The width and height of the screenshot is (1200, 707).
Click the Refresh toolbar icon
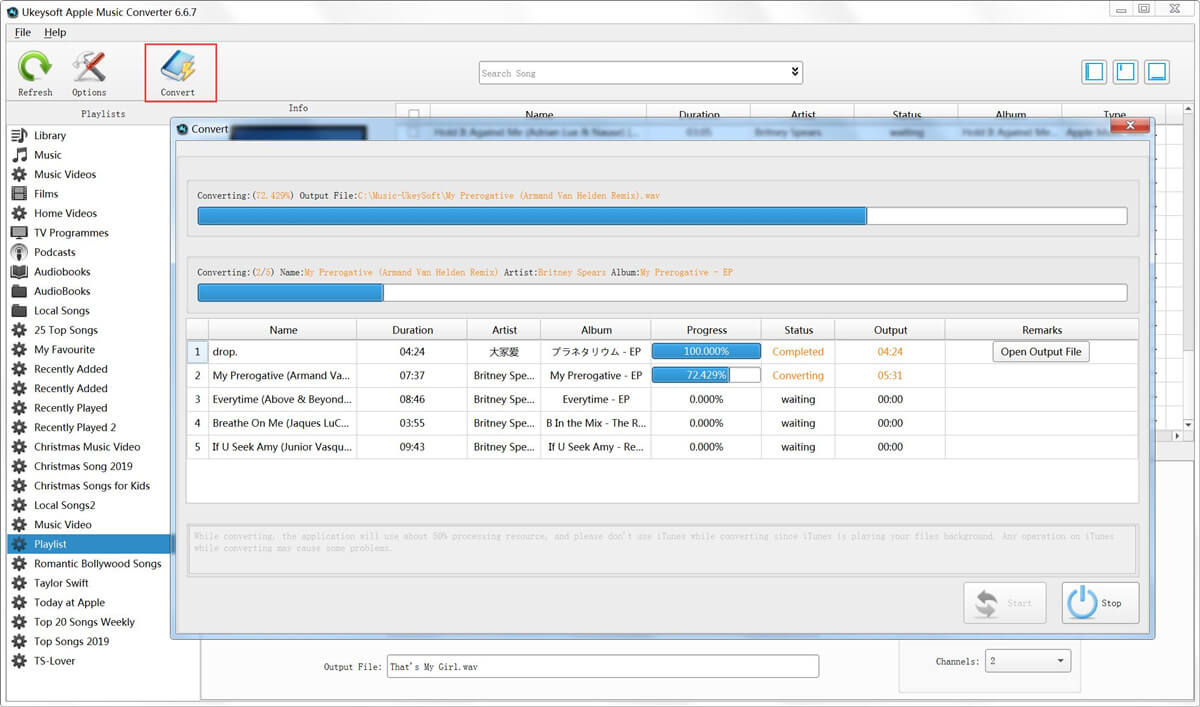coord(35,67)
